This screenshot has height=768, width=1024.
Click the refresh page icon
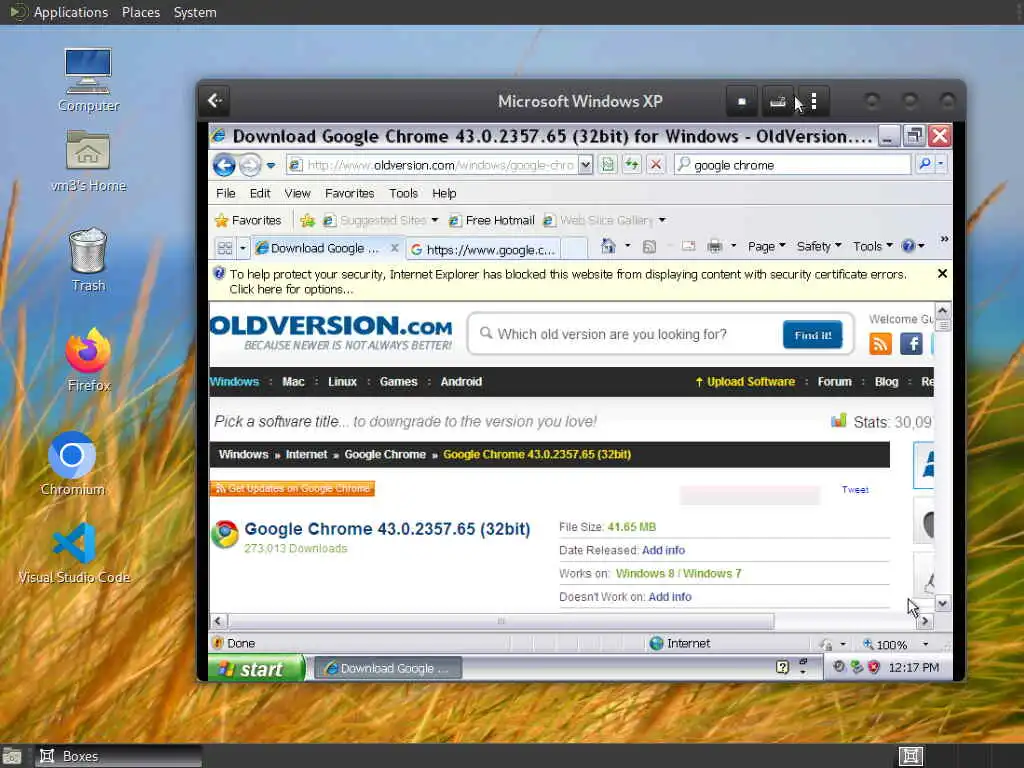[632, 165]
